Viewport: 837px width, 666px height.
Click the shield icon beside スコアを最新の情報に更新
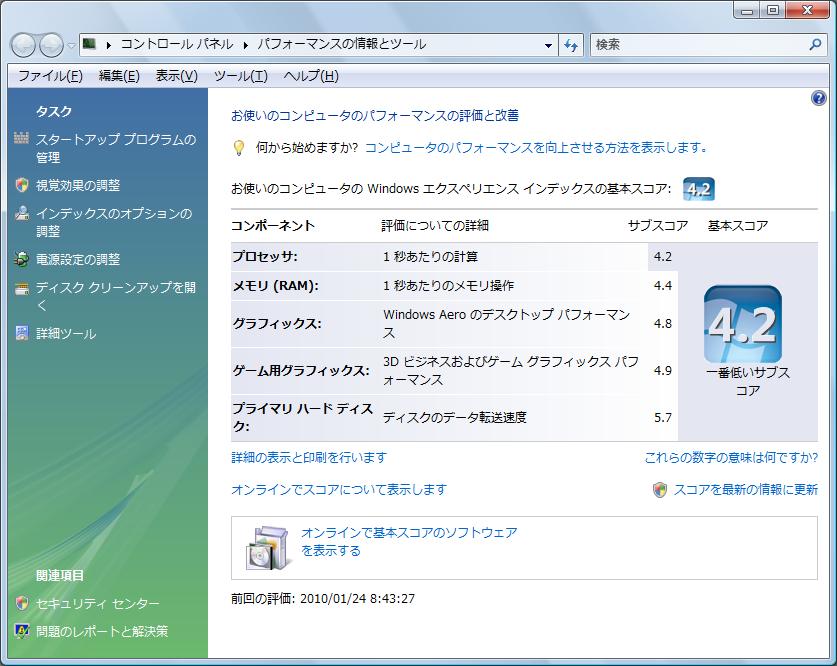click(660, 490)
